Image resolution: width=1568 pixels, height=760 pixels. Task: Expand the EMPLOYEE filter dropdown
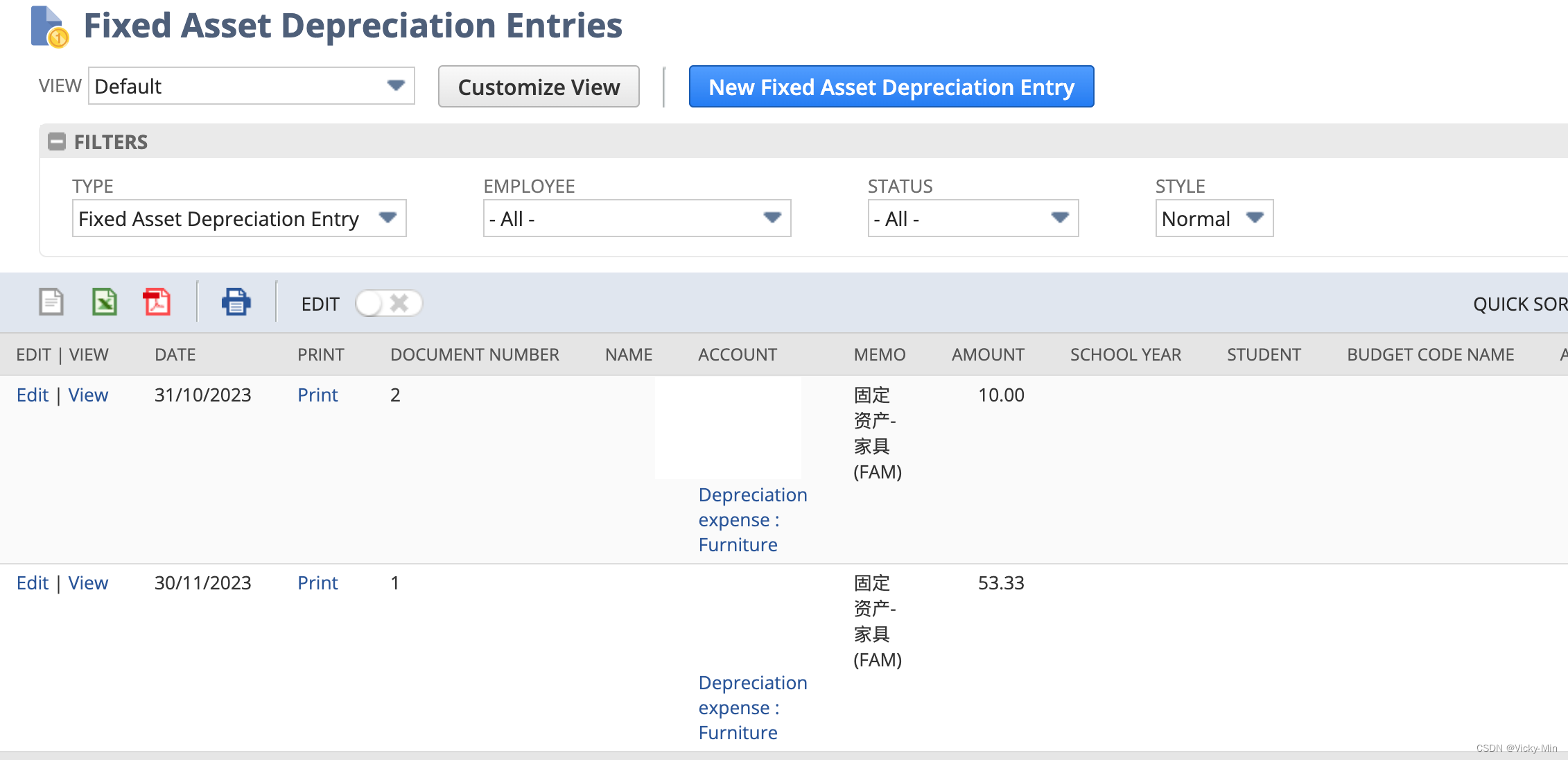point(636,218)
